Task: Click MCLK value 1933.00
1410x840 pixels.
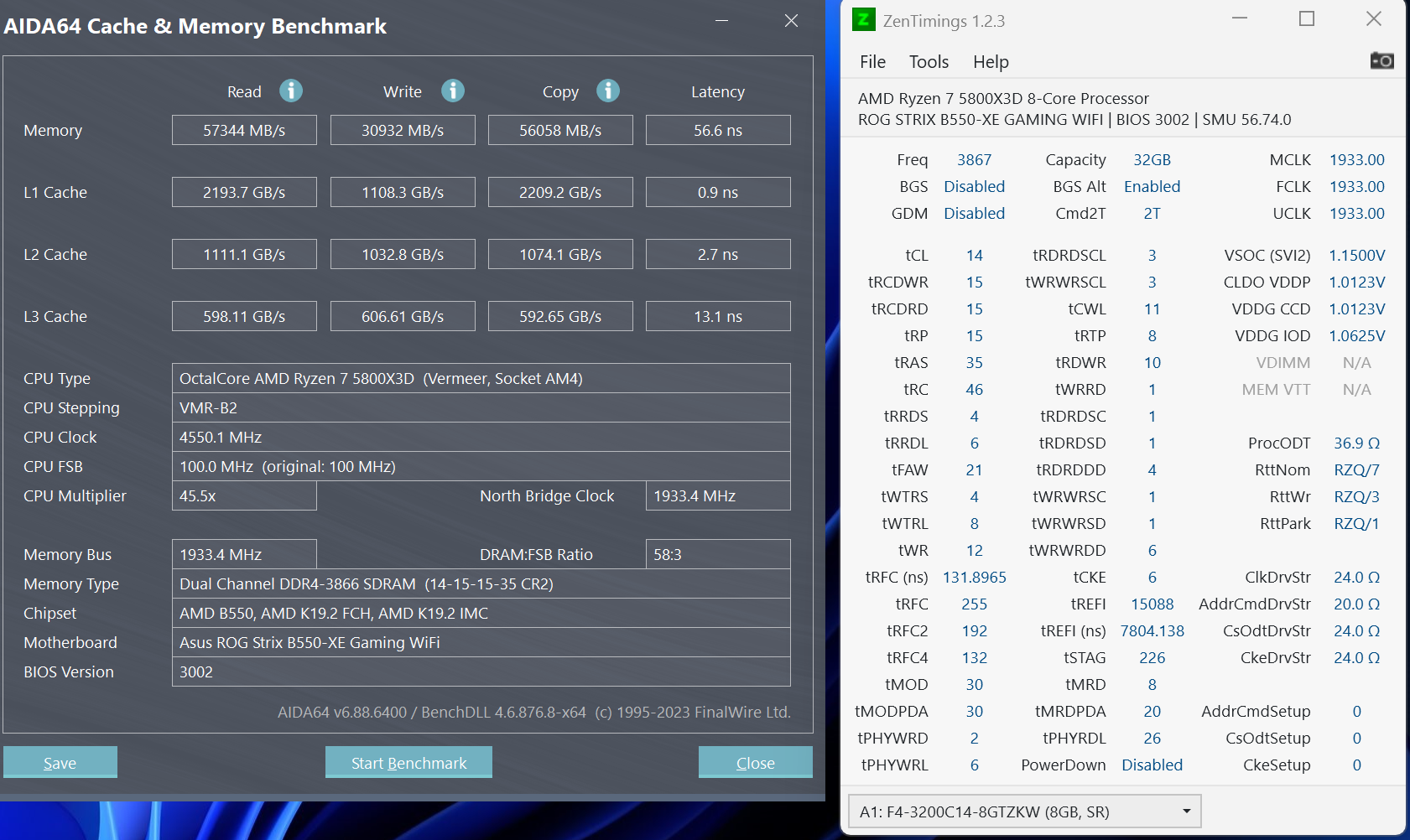Action: tap(1356, 159)
